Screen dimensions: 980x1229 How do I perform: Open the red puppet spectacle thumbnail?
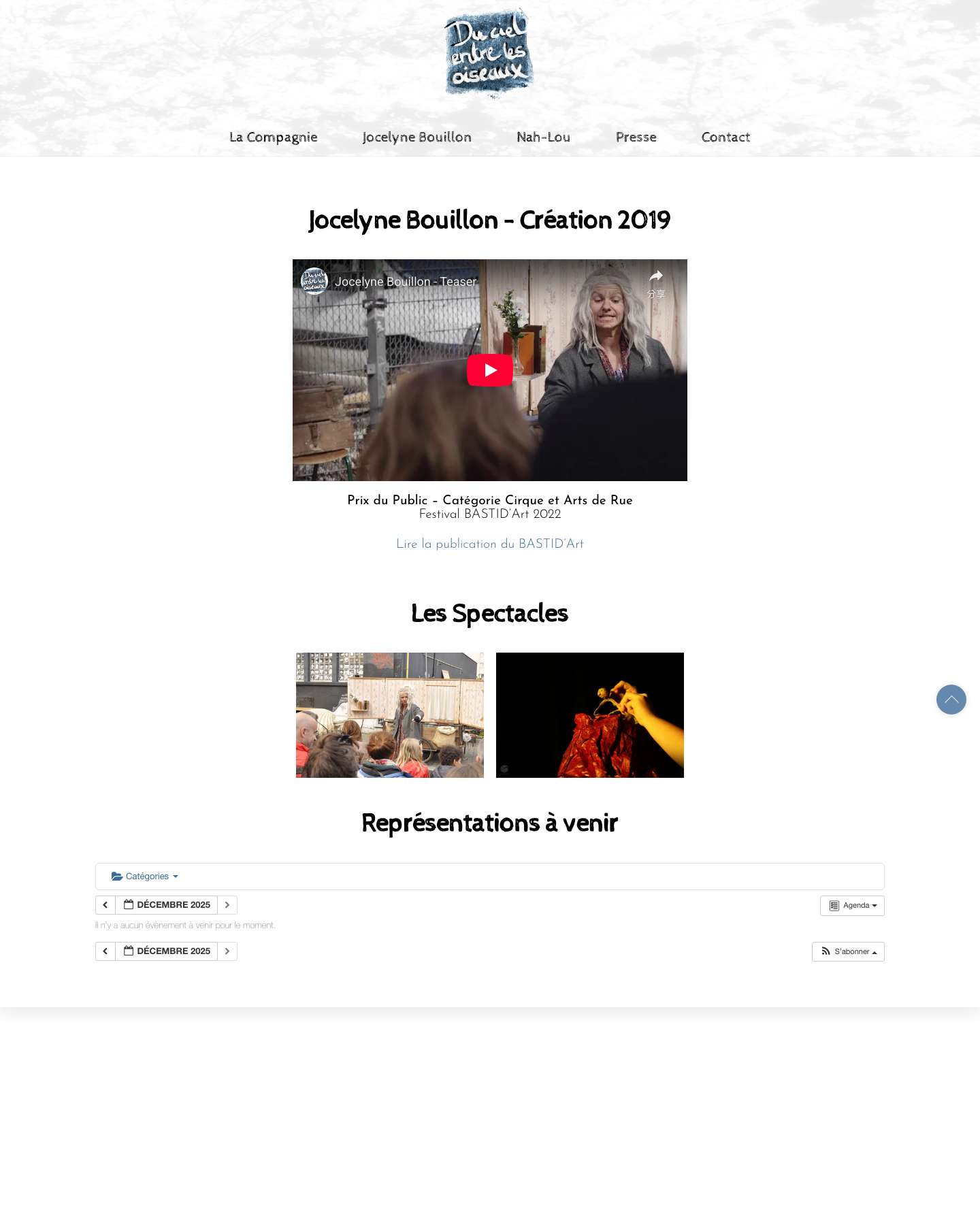pos(590,715)
